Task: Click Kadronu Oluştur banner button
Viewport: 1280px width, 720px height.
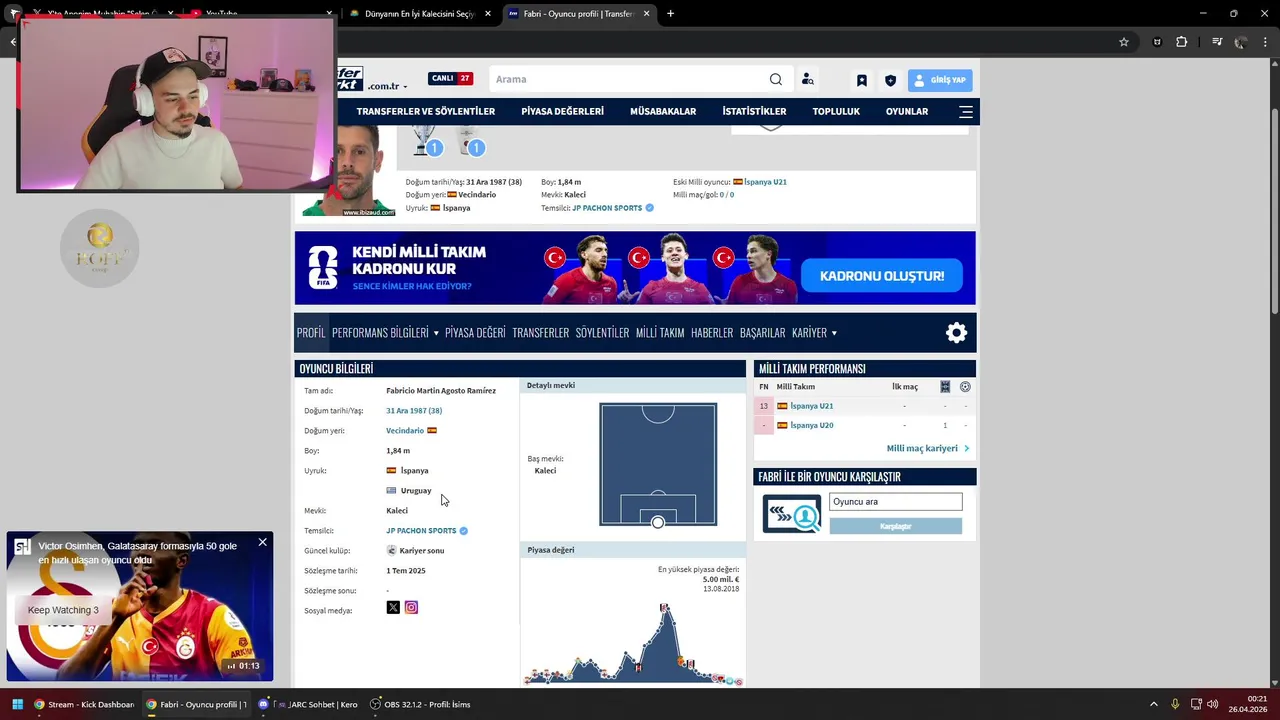Action: pos(881,276)
